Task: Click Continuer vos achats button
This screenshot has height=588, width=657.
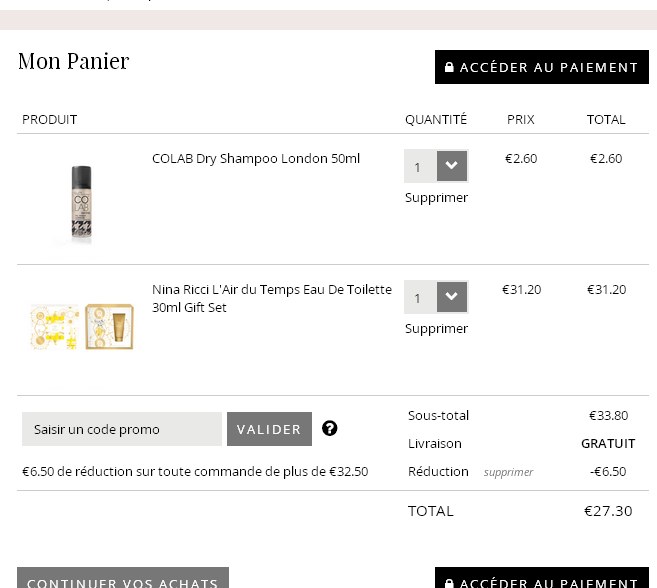Action: [122, 579]
